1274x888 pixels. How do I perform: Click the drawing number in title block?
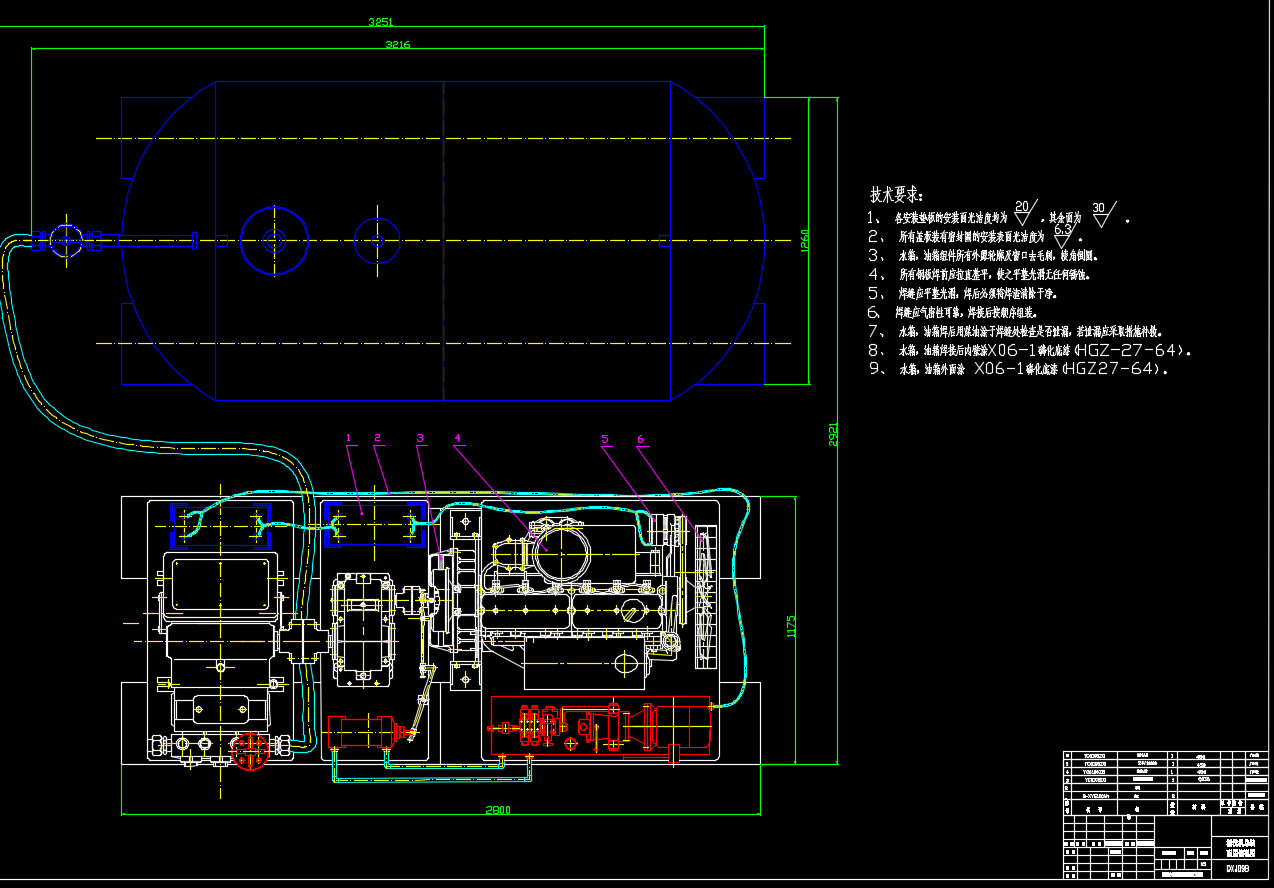coord(1238,870)
